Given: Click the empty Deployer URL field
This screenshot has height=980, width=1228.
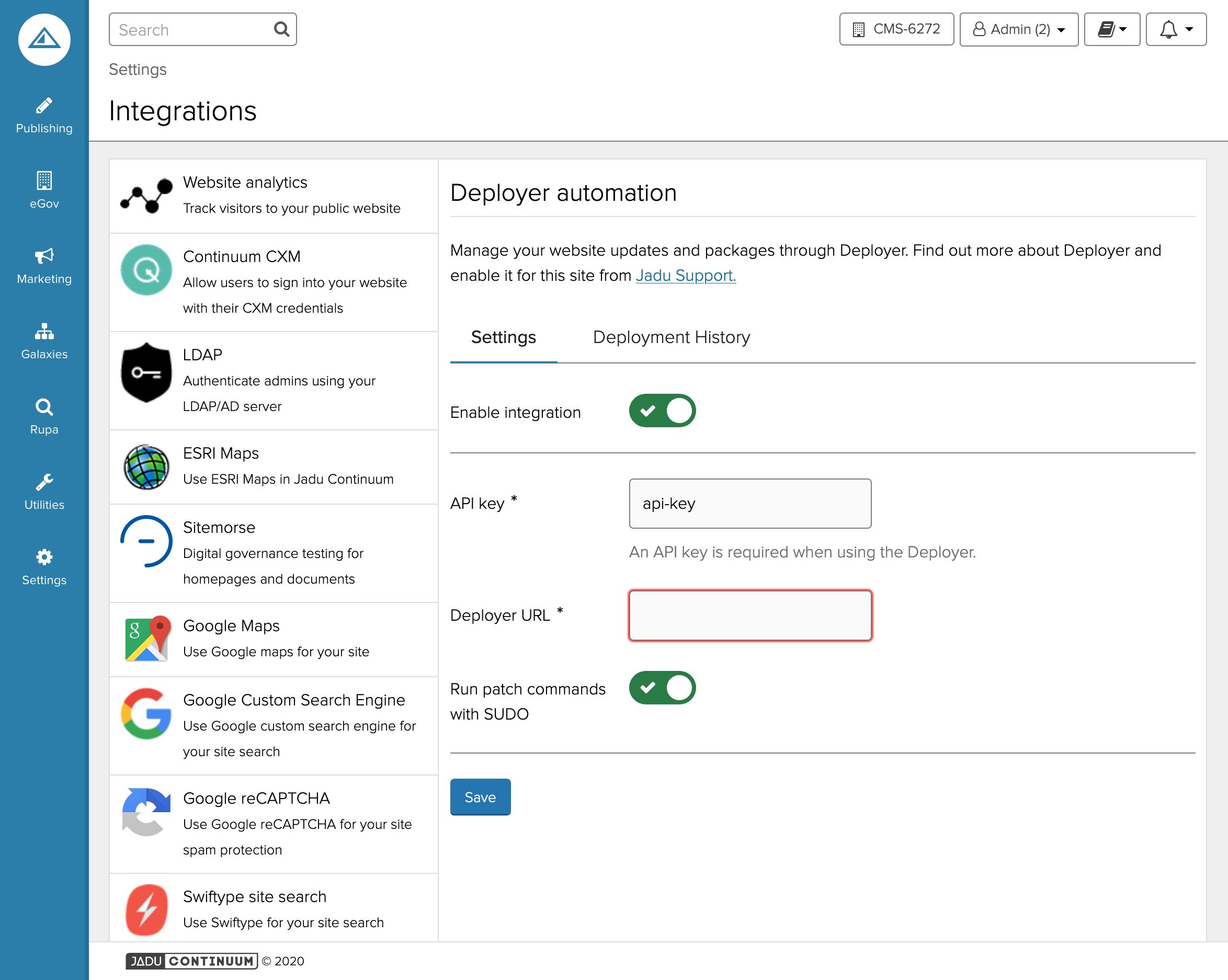Looking at the screenshot, I should coord(749,616).
